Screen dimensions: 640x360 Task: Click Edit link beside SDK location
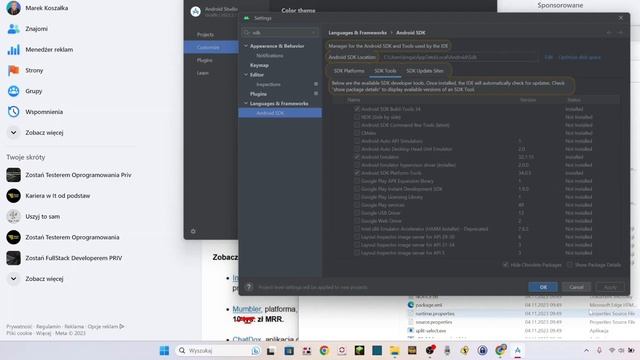point(549,57)
